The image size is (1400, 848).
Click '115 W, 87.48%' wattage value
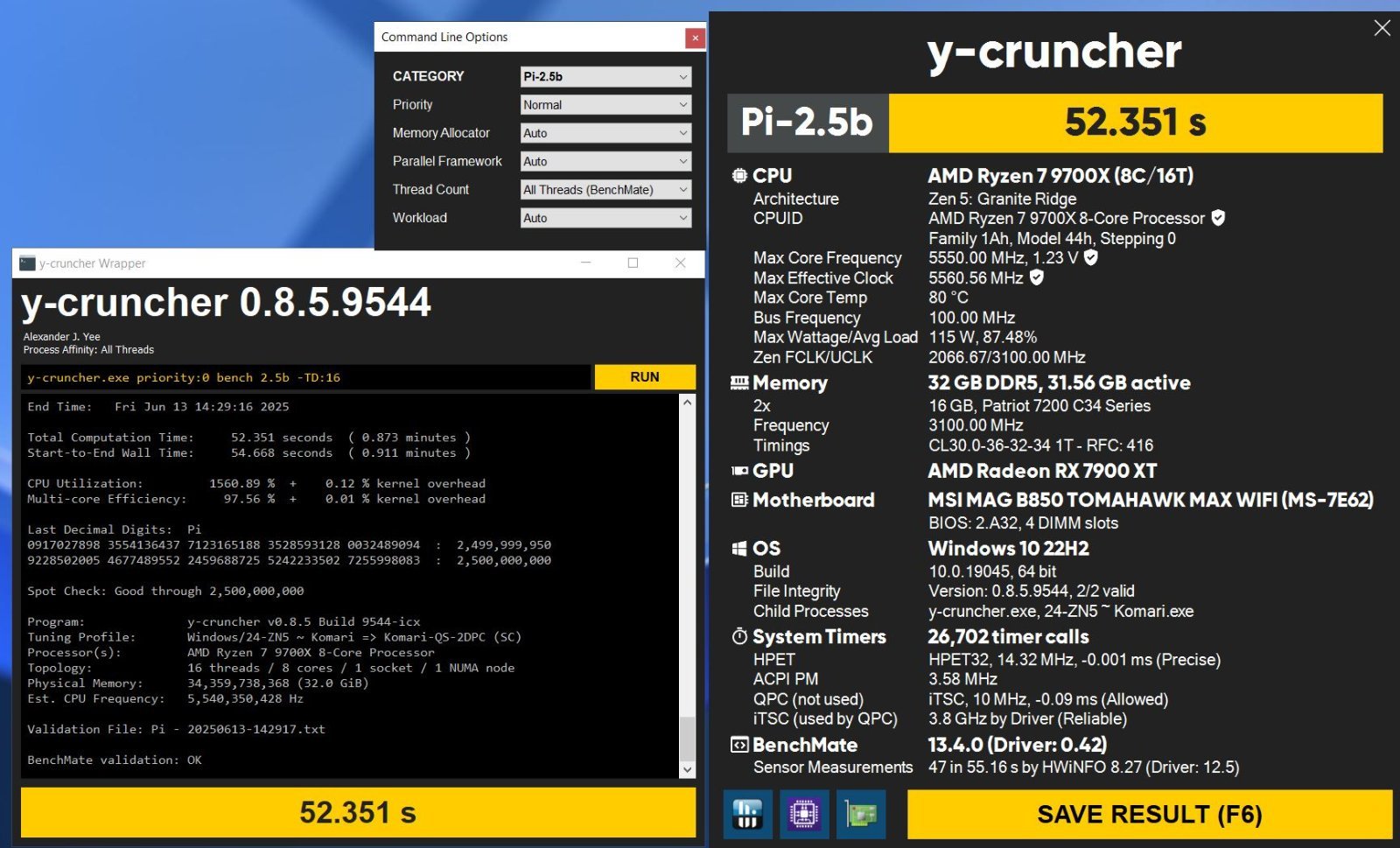point(983,337)
